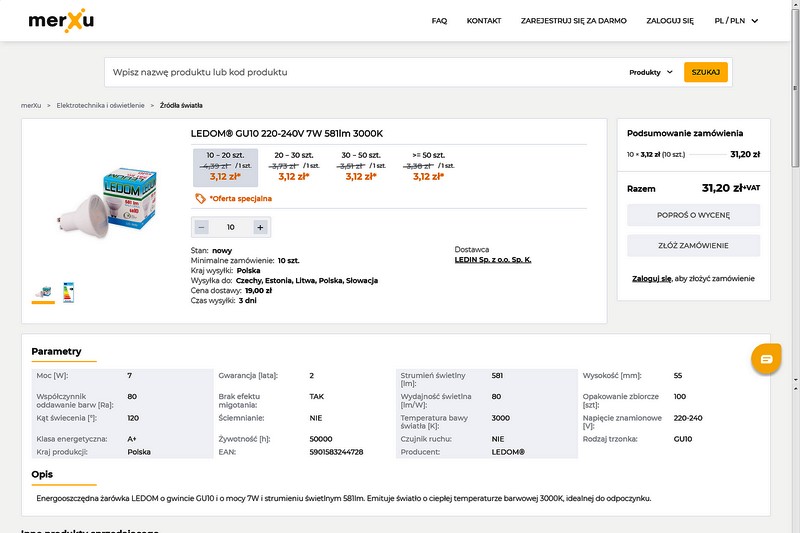Open the FAQ menu item
This screenshot has width=800, height=533.
pyautogui.click(x=439, y=21)
